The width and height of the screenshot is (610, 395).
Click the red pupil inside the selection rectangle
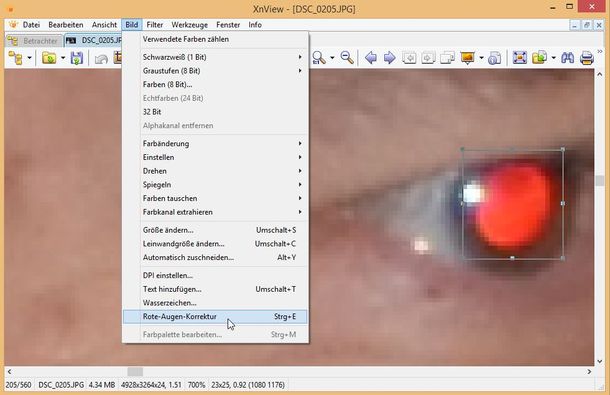514,207
